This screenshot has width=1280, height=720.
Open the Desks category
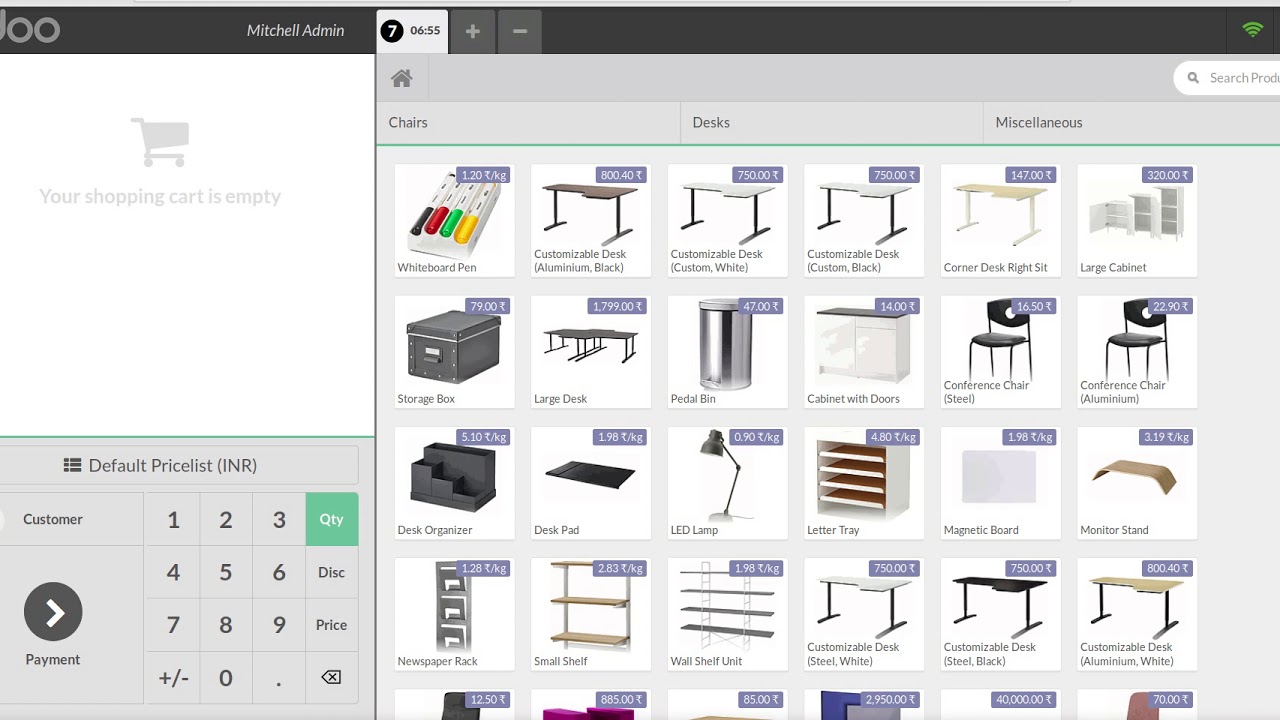coord(831,122)
